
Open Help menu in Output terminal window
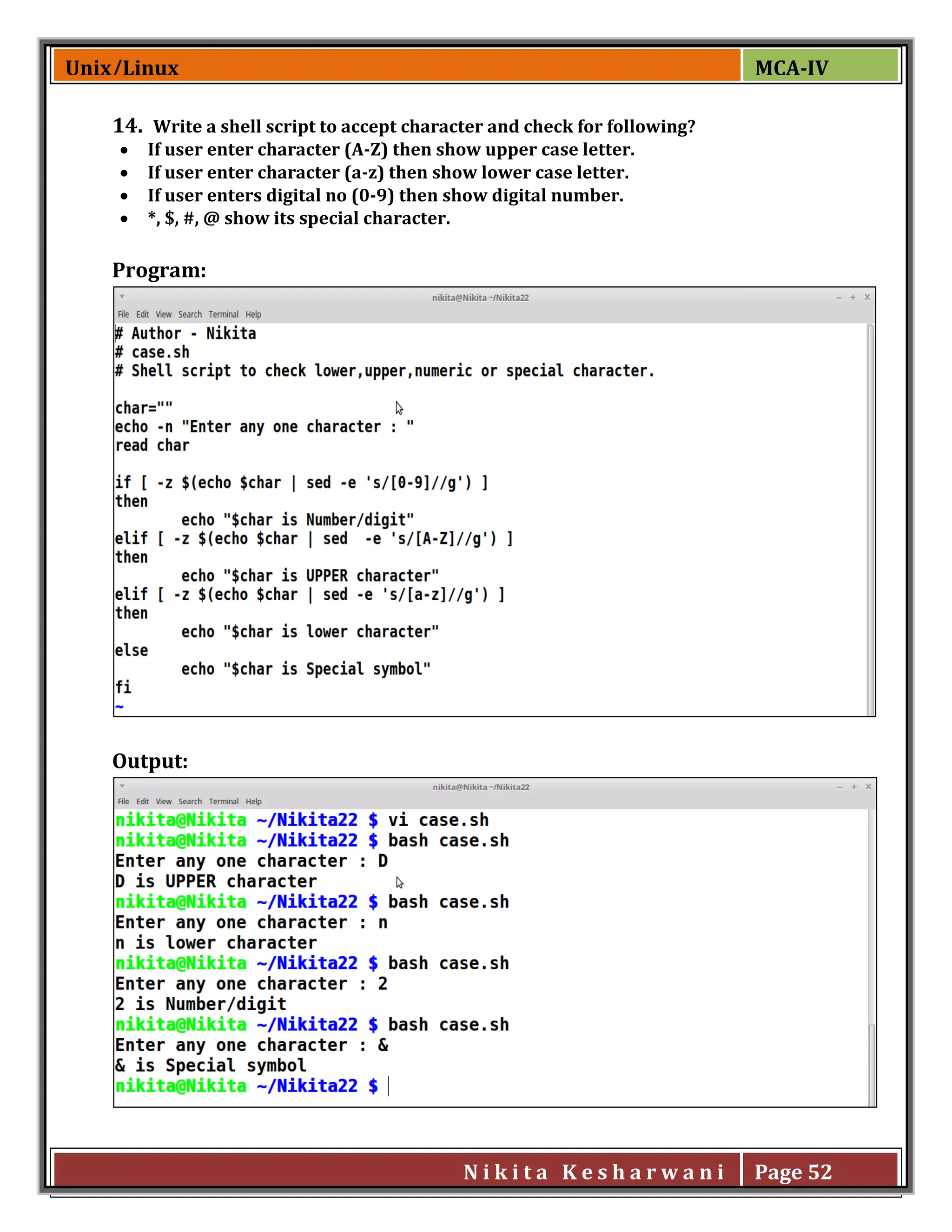pos(253,801)
